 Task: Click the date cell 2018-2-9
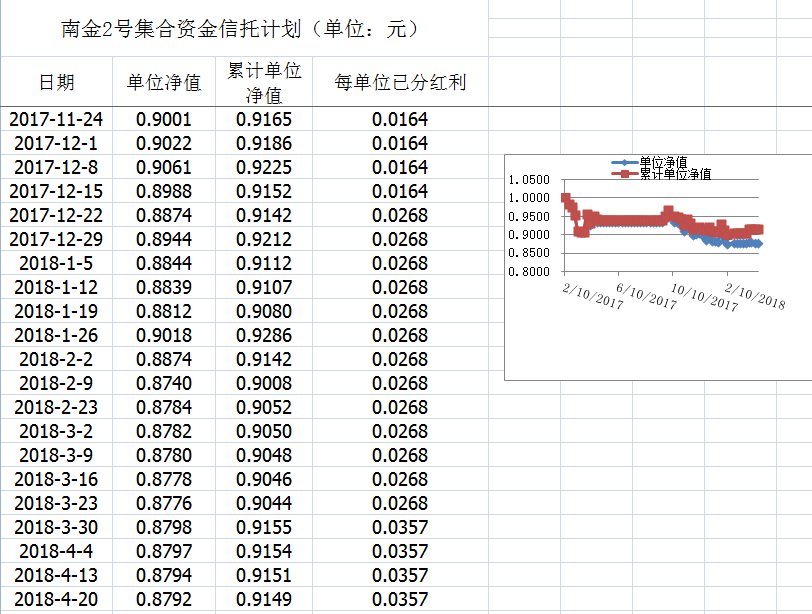57,383
